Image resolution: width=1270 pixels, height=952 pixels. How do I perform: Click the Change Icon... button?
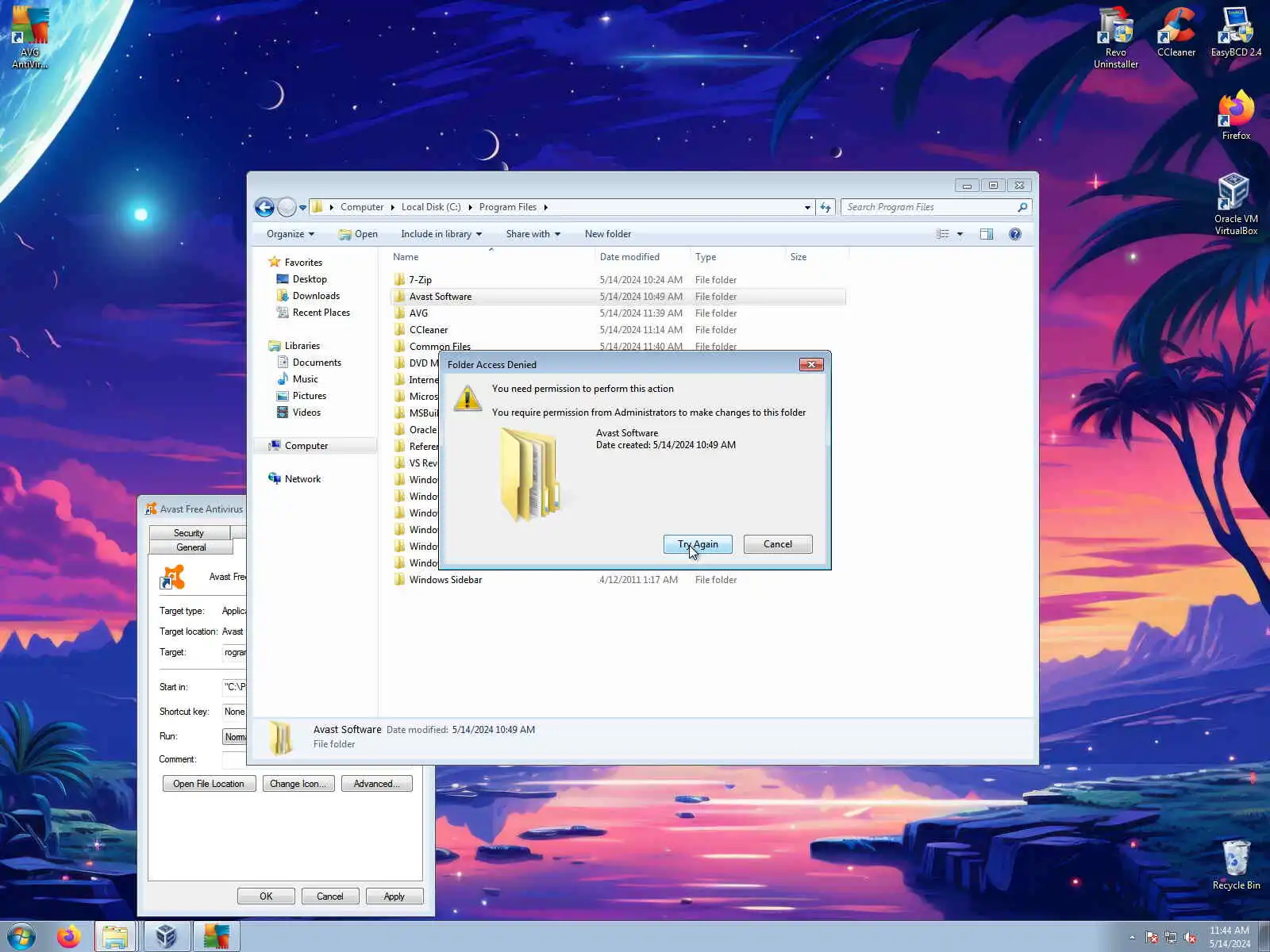298,784
